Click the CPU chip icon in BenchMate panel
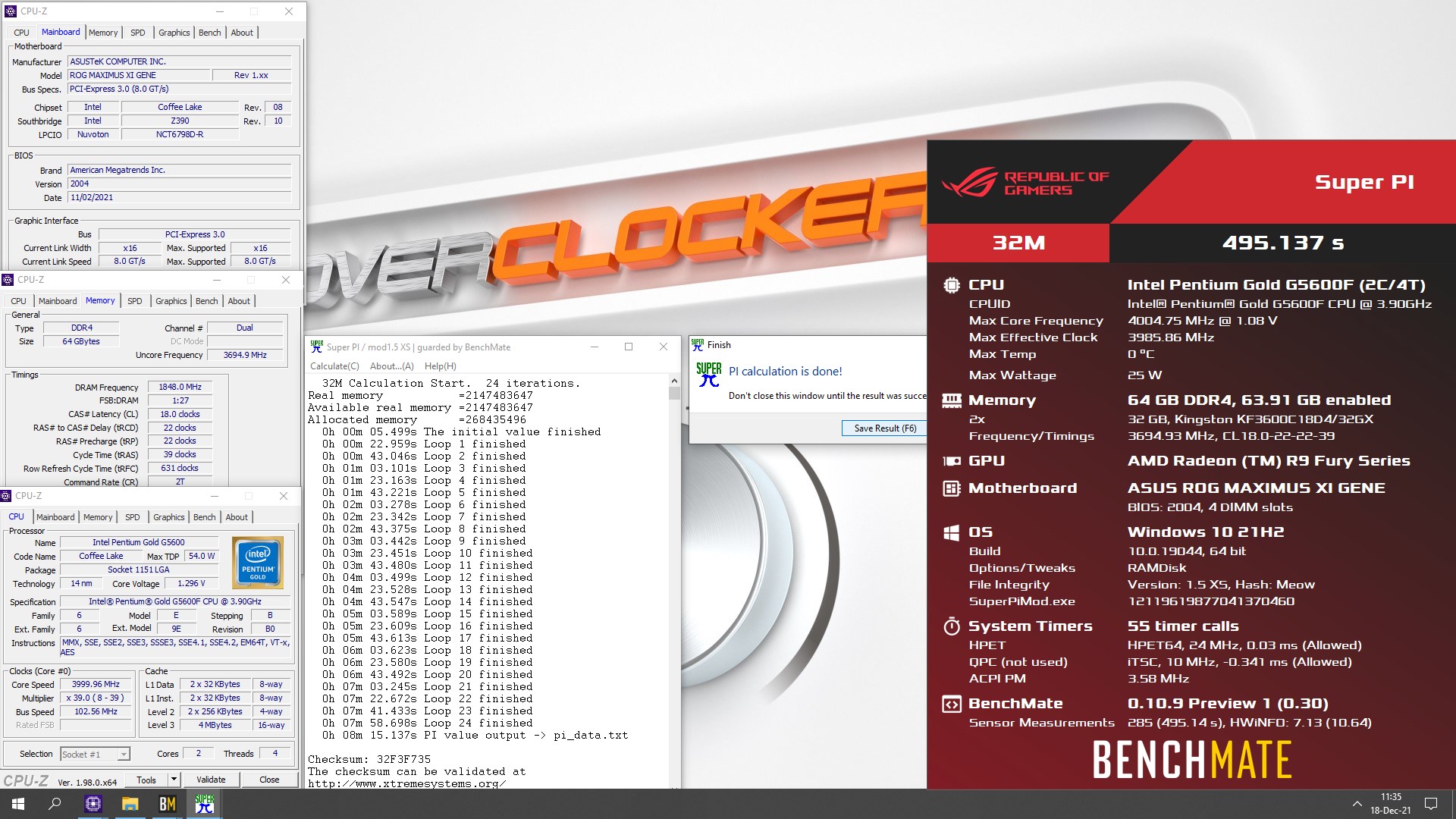This screenshot has width=1456, height=819. click(x=951, y=285)
